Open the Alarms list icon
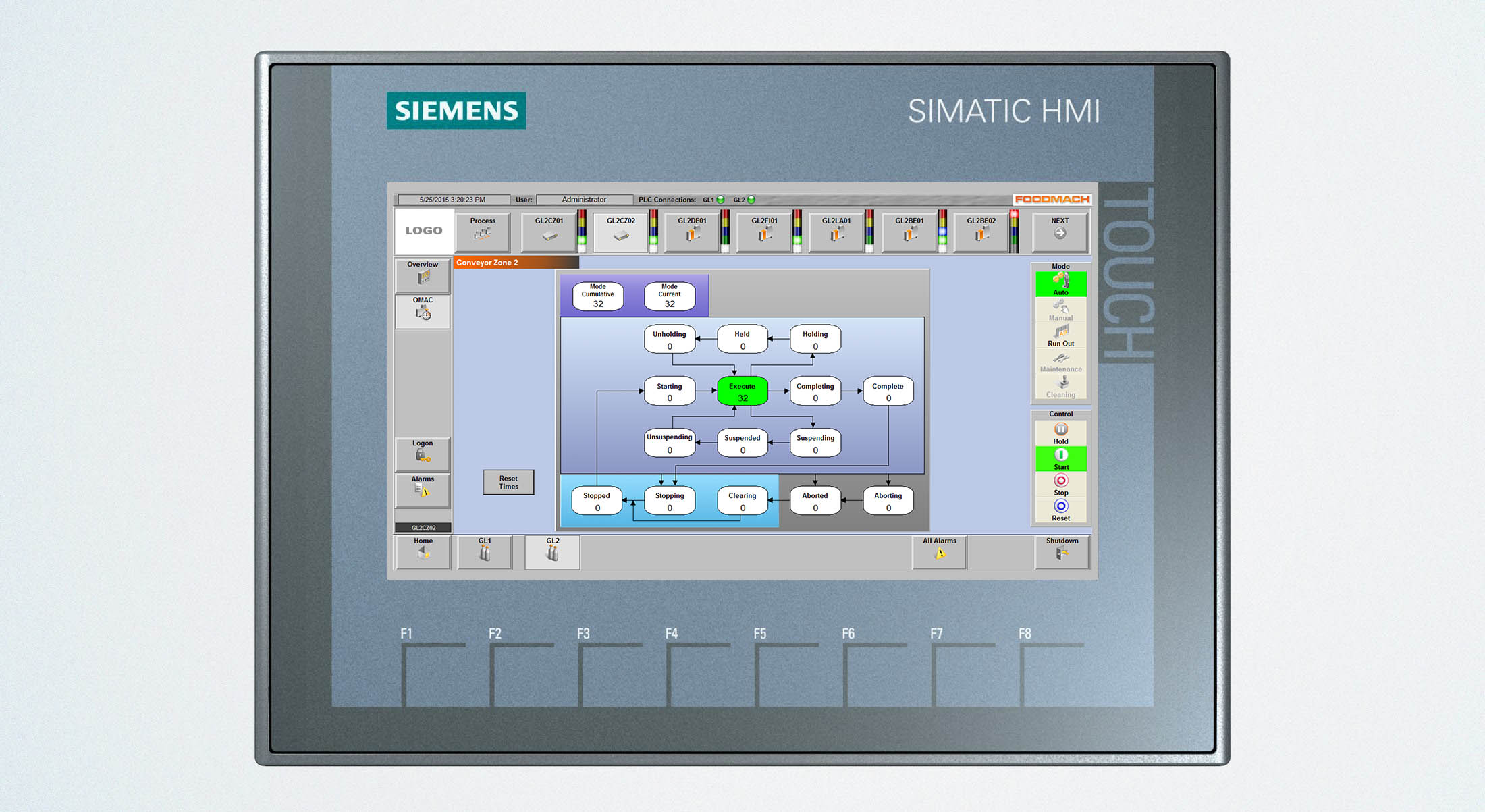 [x=423, y=489]
